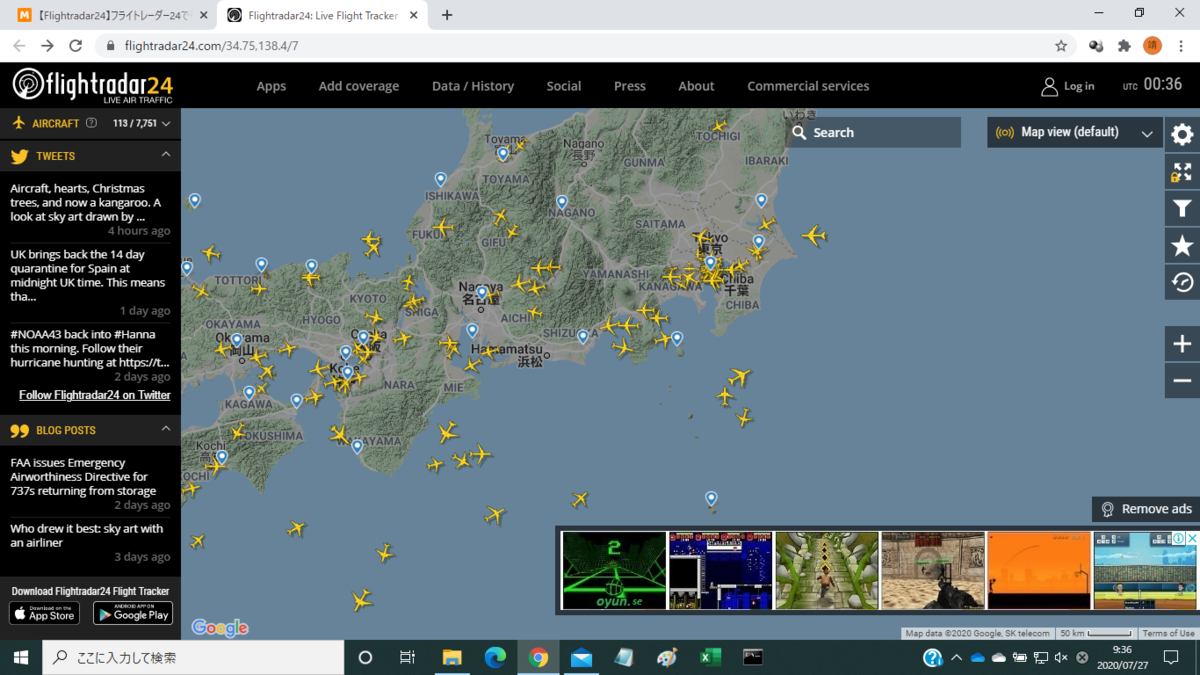Click the lightbulb icon on Remove ads

[x=1107, y=509]
